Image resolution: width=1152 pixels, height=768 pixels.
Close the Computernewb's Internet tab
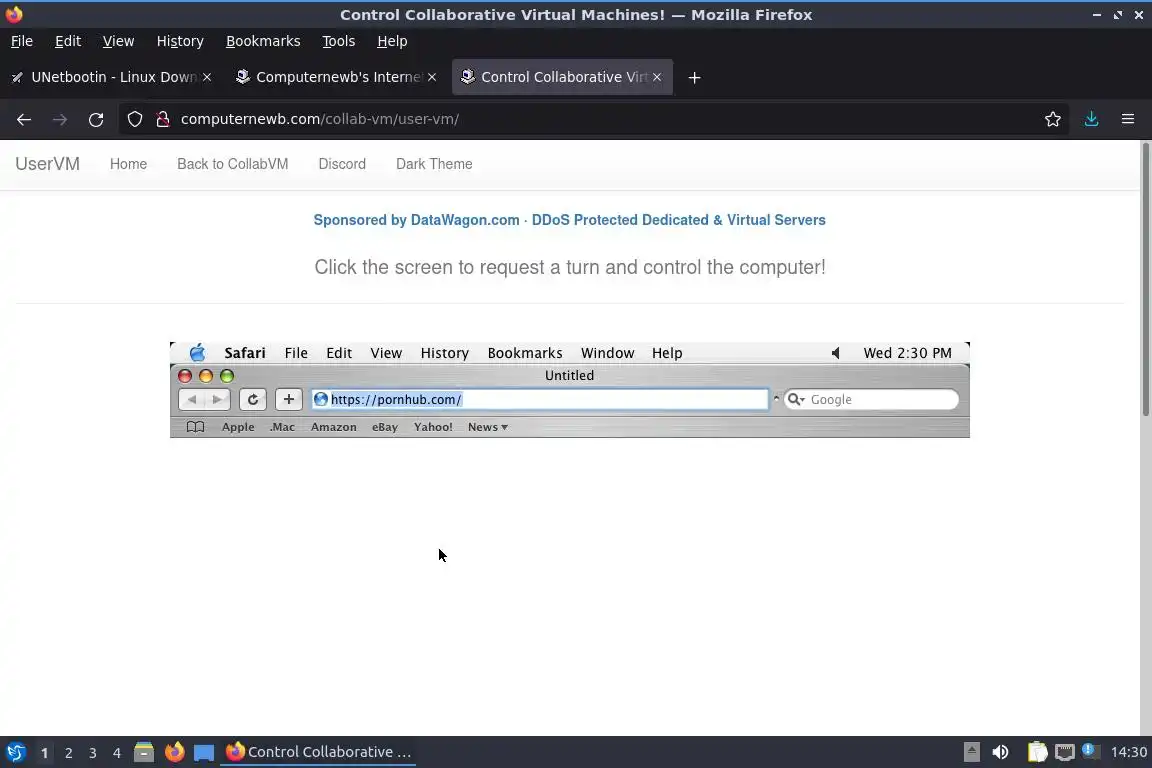pyautogui.click(x=432, y=77)
